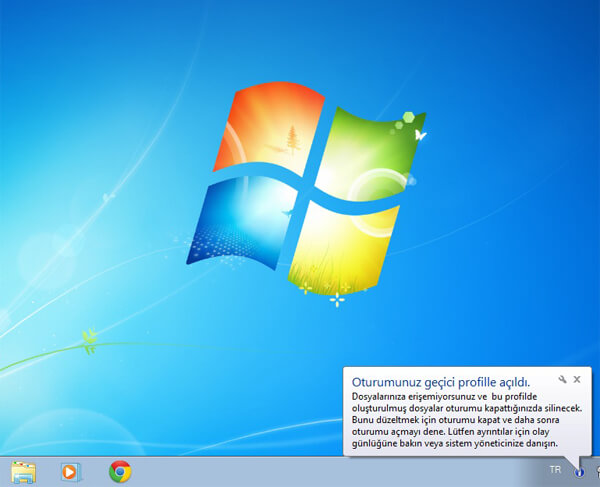This screenshot has width=600, height=487.
Task: Launch Windows Media Player from taskbar
Action: tap(71, 472)
